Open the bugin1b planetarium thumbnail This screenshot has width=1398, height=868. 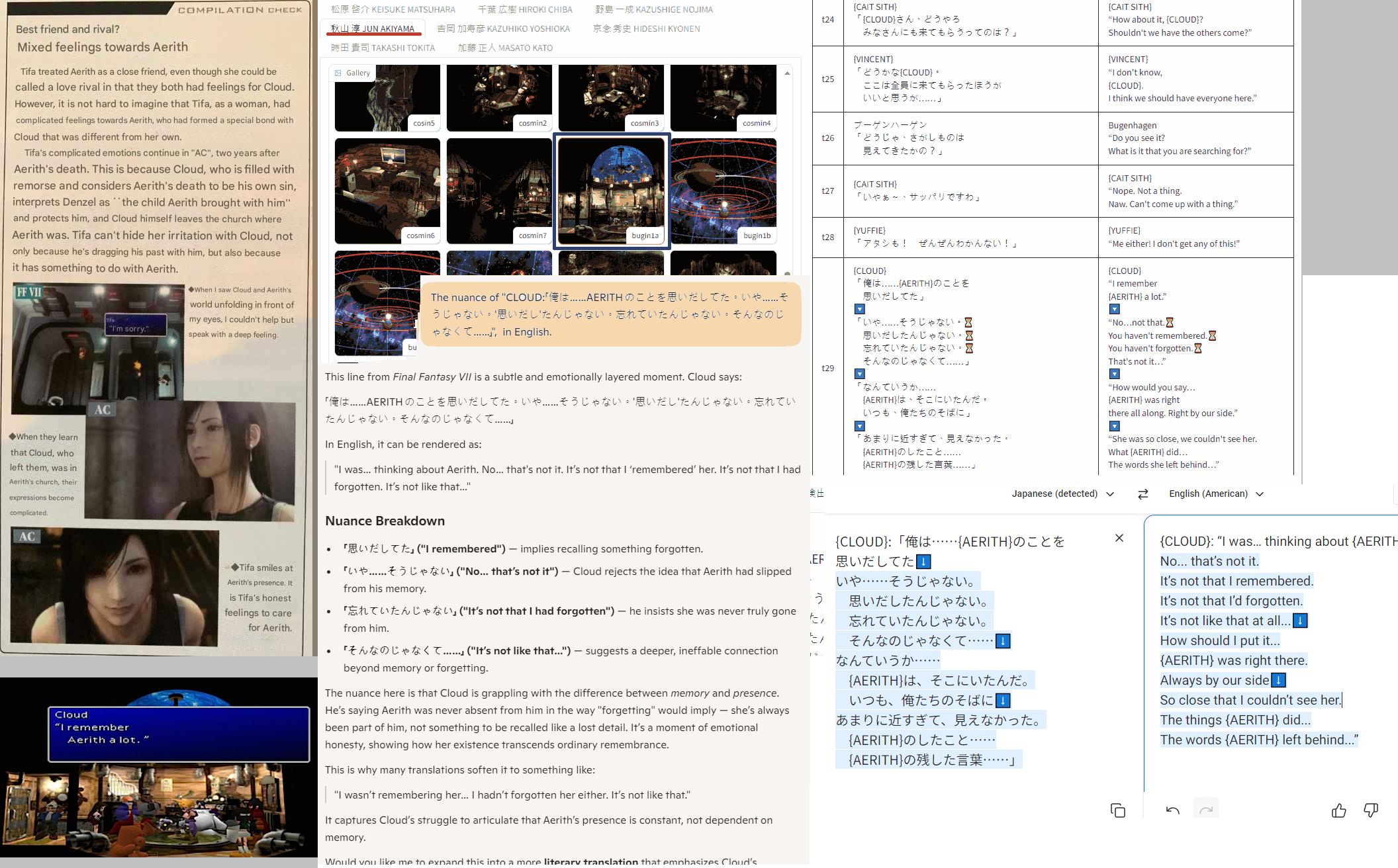pyautogui.click(x=723, y=191)
